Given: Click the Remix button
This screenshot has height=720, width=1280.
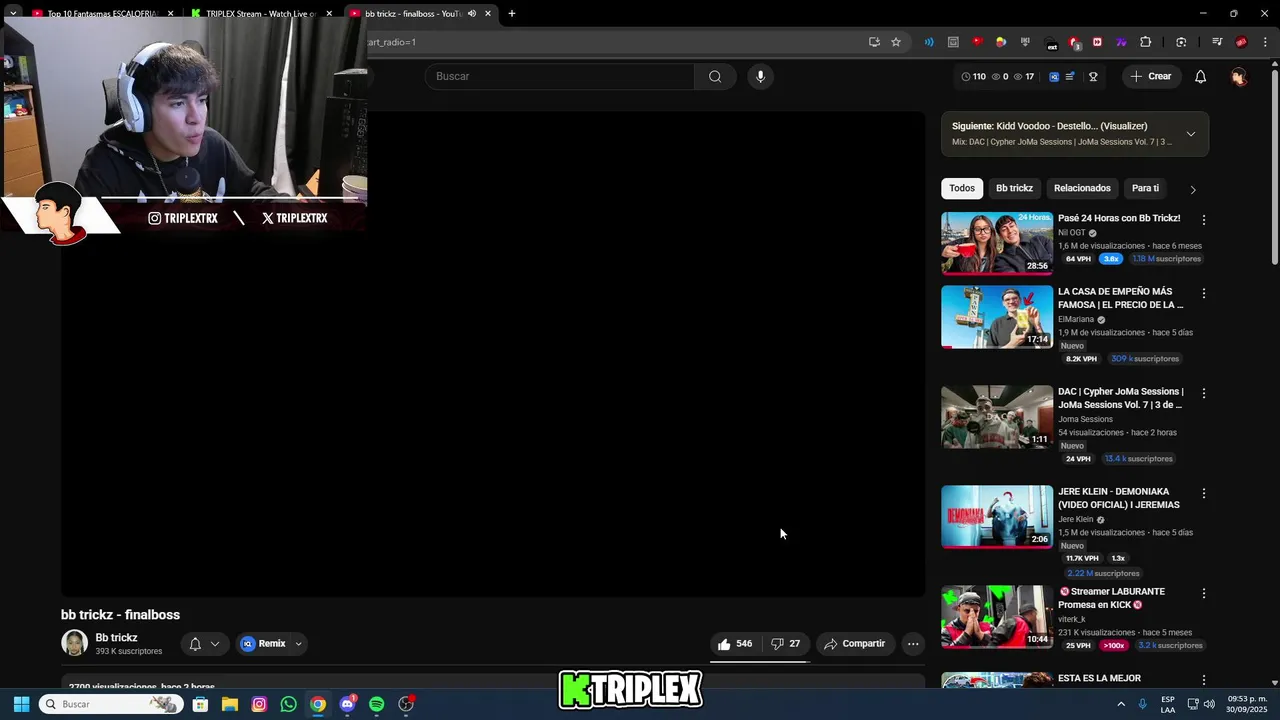Looking at the screenshot, I should coord(264,644).
